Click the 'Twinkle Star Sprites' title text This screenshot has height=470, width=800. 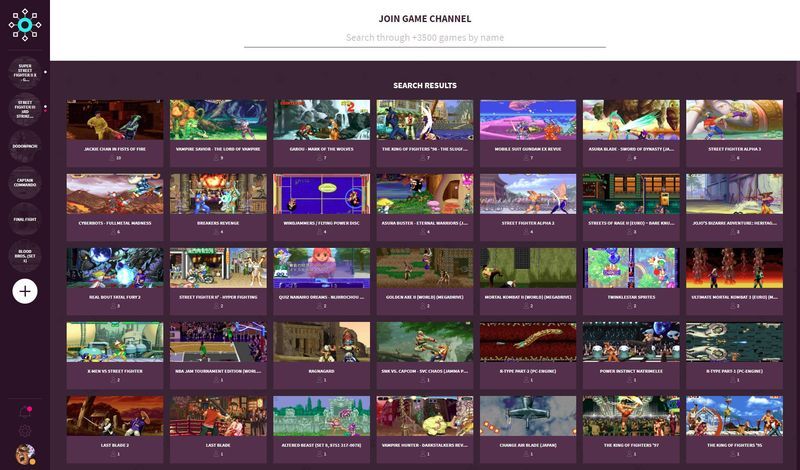(631, 297)
